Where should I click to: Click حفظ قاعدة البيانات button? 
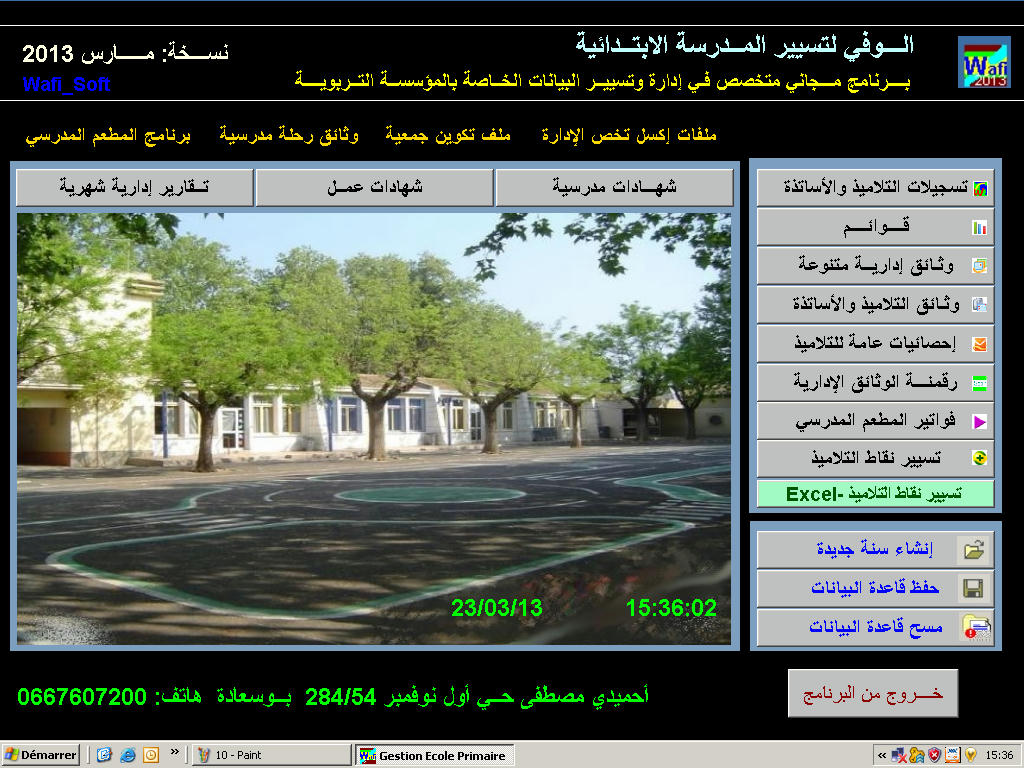pos(875,588)
